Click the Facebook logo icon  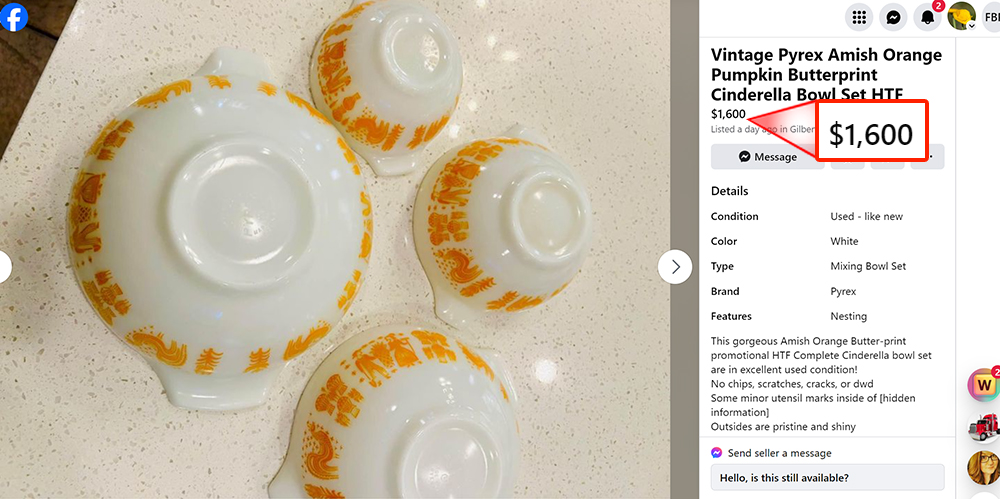click(15, 17)
